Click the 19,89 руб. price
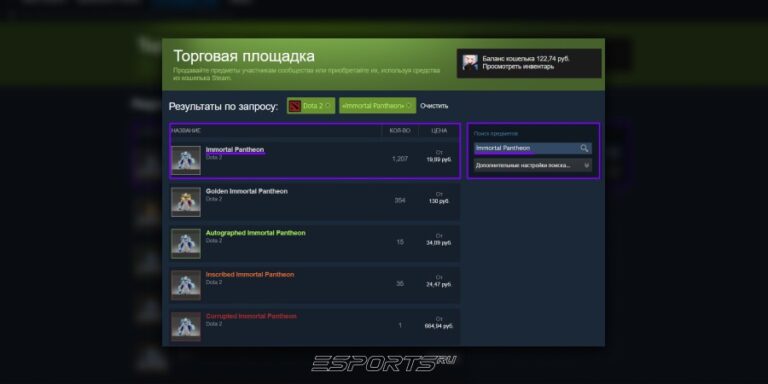Viewport: 768px width, 384px height. tap(439, 160)
